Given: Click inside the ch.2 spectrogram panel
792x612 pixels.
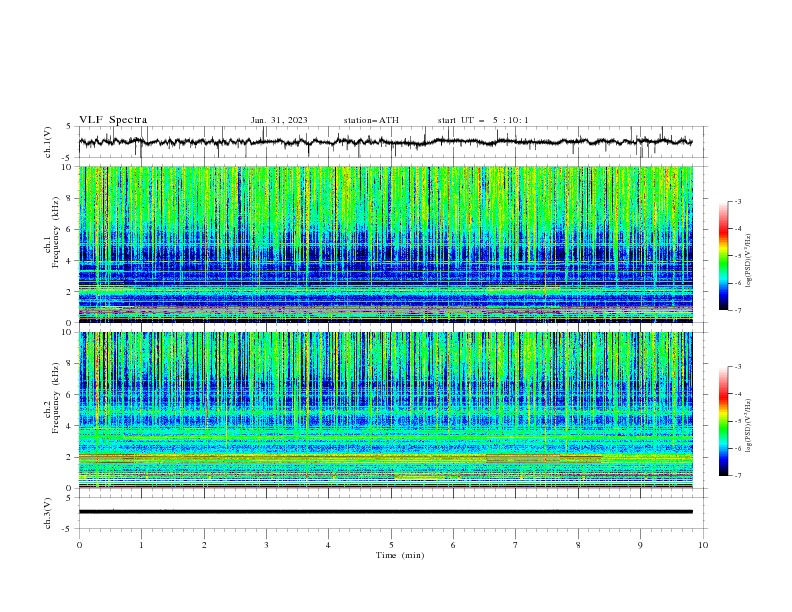Looking at the screenshot, I should point(386,410).
